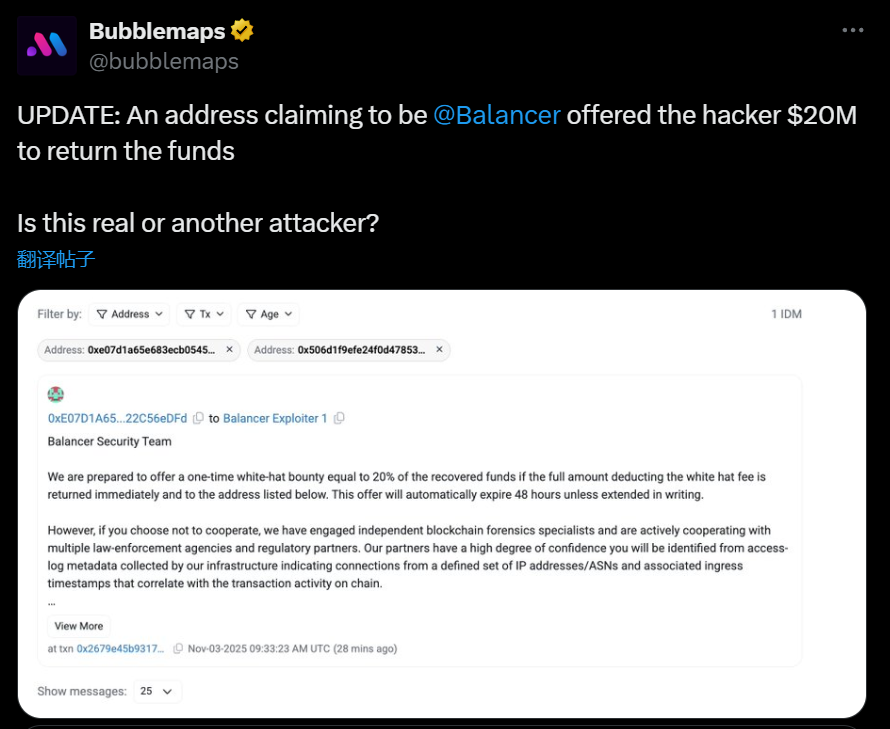Expand the message with View More
Screen dimensions: 890x729
tap(78, 625)
